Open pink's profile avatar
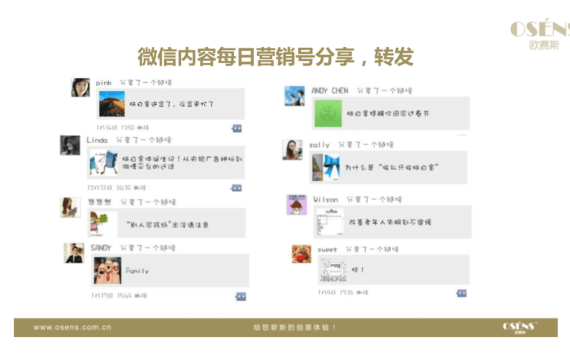The image size is (570, 360). 80,88
